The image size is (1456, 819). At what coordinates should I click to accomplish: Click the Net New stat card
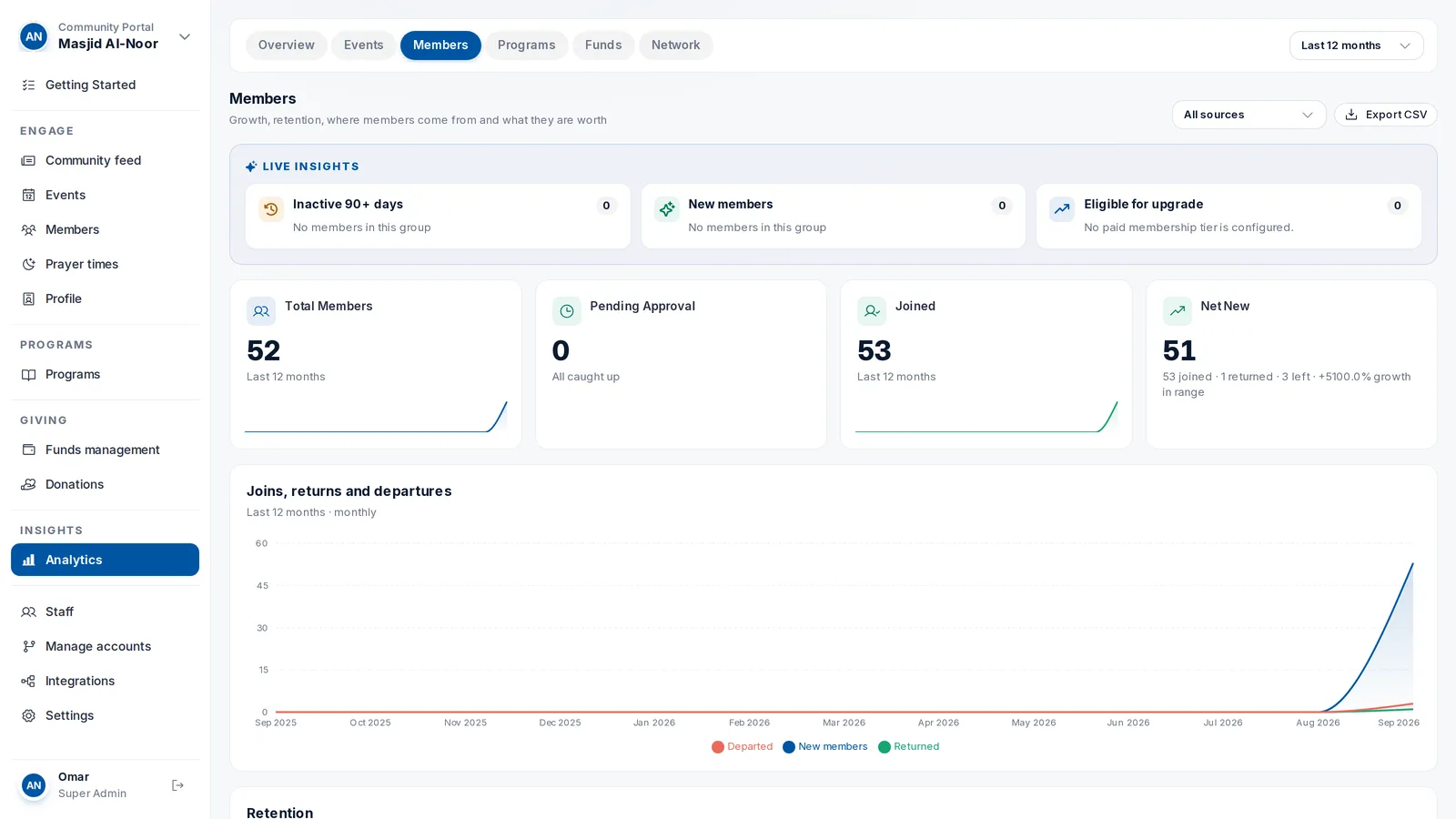point(1291,364)
